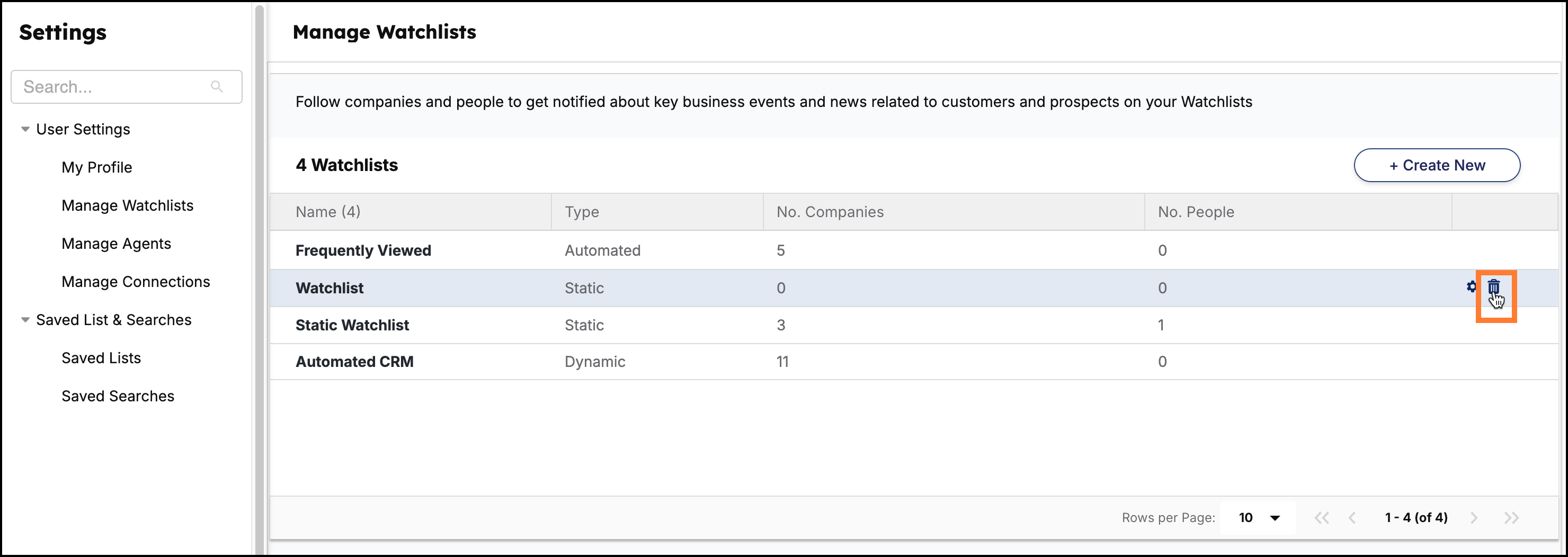
Task: Open My Profile from the sidebar
Action: click(x=97, y=167)
